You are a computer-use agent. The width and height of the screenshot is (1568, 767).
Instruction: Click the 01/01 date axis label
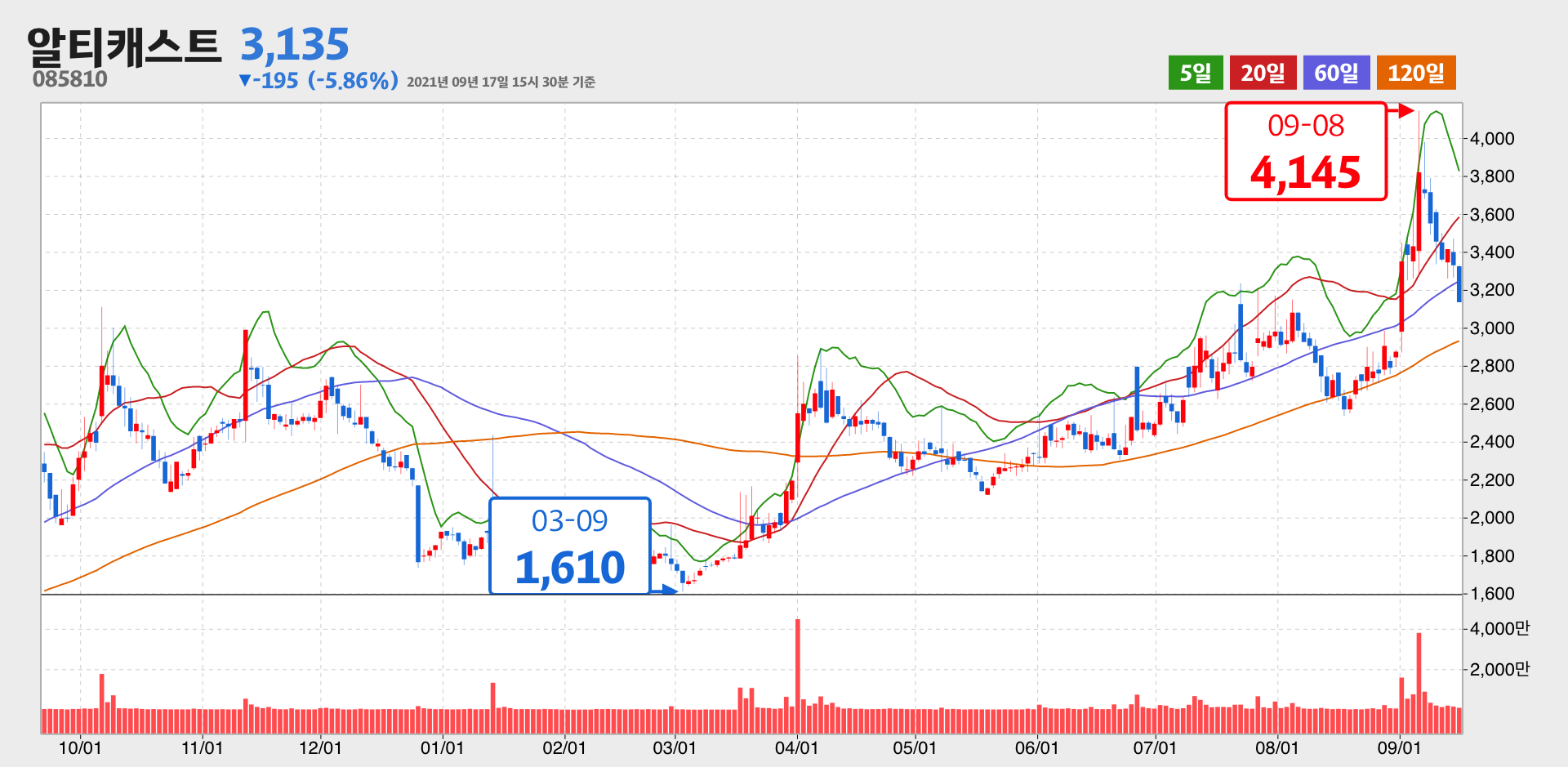coord(442,747)
